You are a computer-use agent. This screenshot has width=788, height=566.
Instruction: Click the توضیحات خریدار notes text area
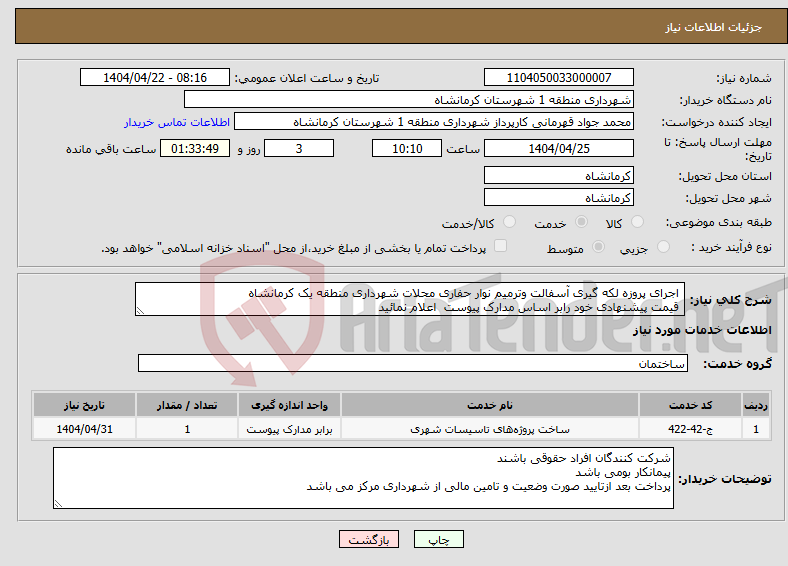[x=363, y=478]
